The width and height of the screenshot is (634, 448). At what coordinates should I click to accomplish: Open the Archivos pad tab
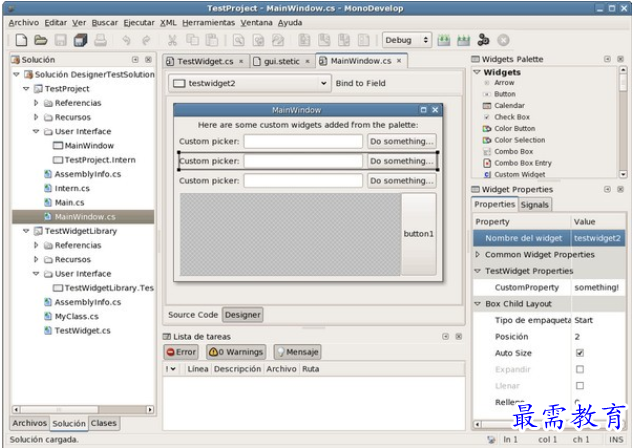pos(30,423)
